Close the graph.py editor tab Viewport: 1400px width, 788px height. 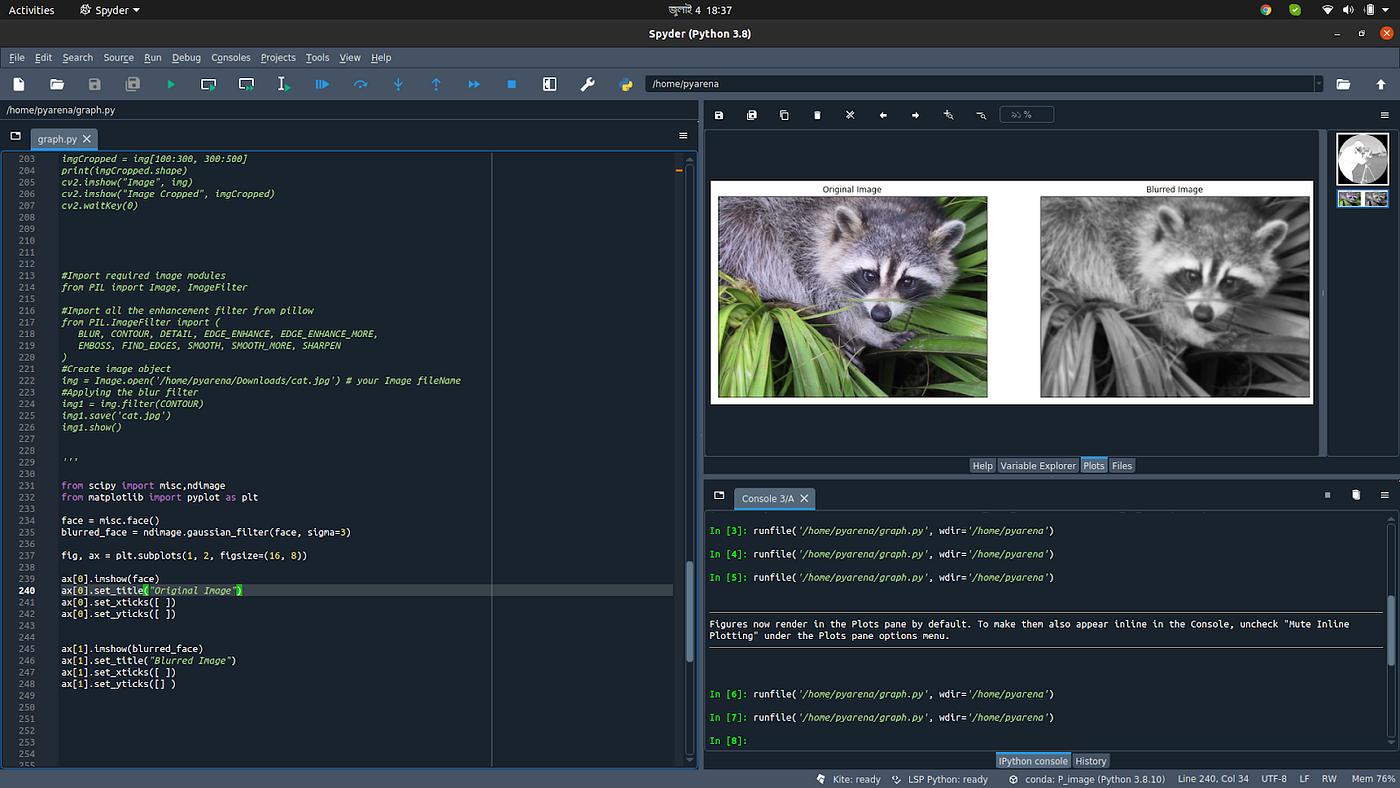tap(87, 139)
